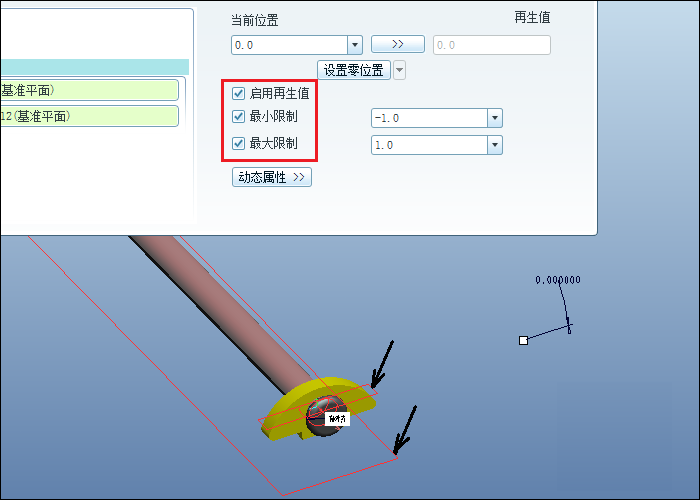The height and width of the screenshot is (500, 700).
Task: Open the minimum limit -1.0 dropdown
Action: [x=495, y=118]
